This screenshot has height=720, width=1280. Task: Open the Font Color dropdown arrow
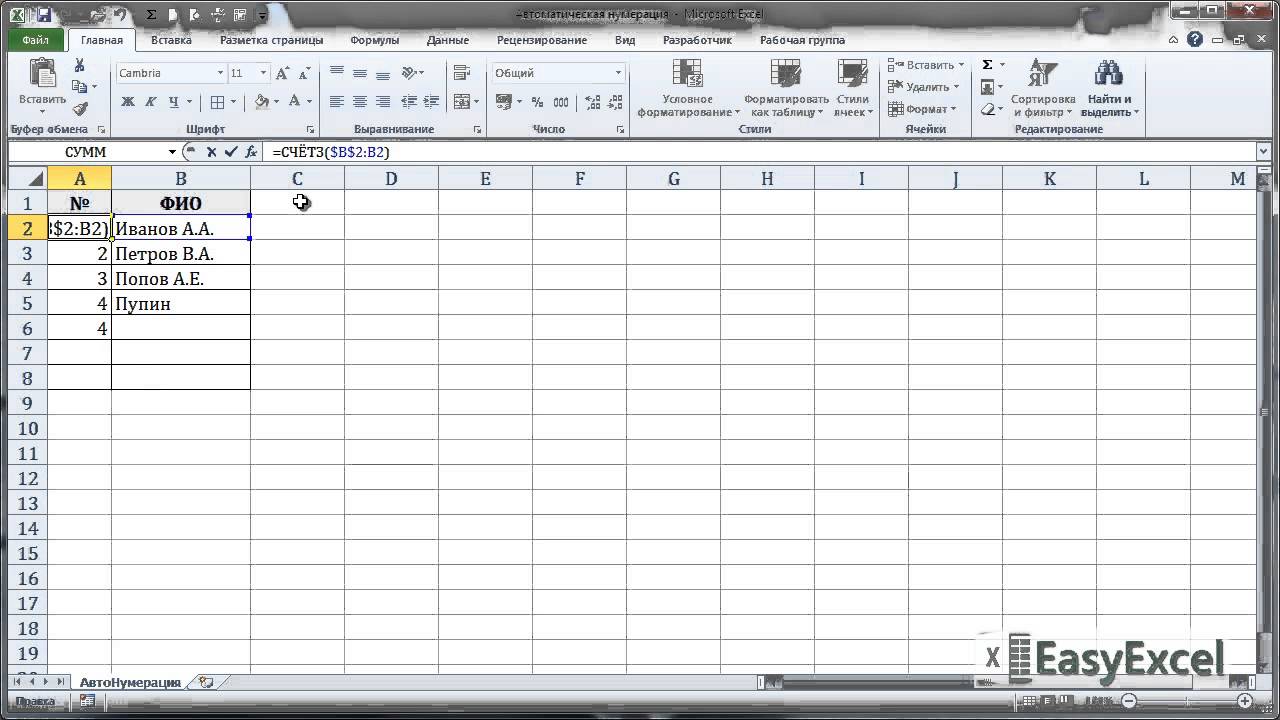[309, 102]
